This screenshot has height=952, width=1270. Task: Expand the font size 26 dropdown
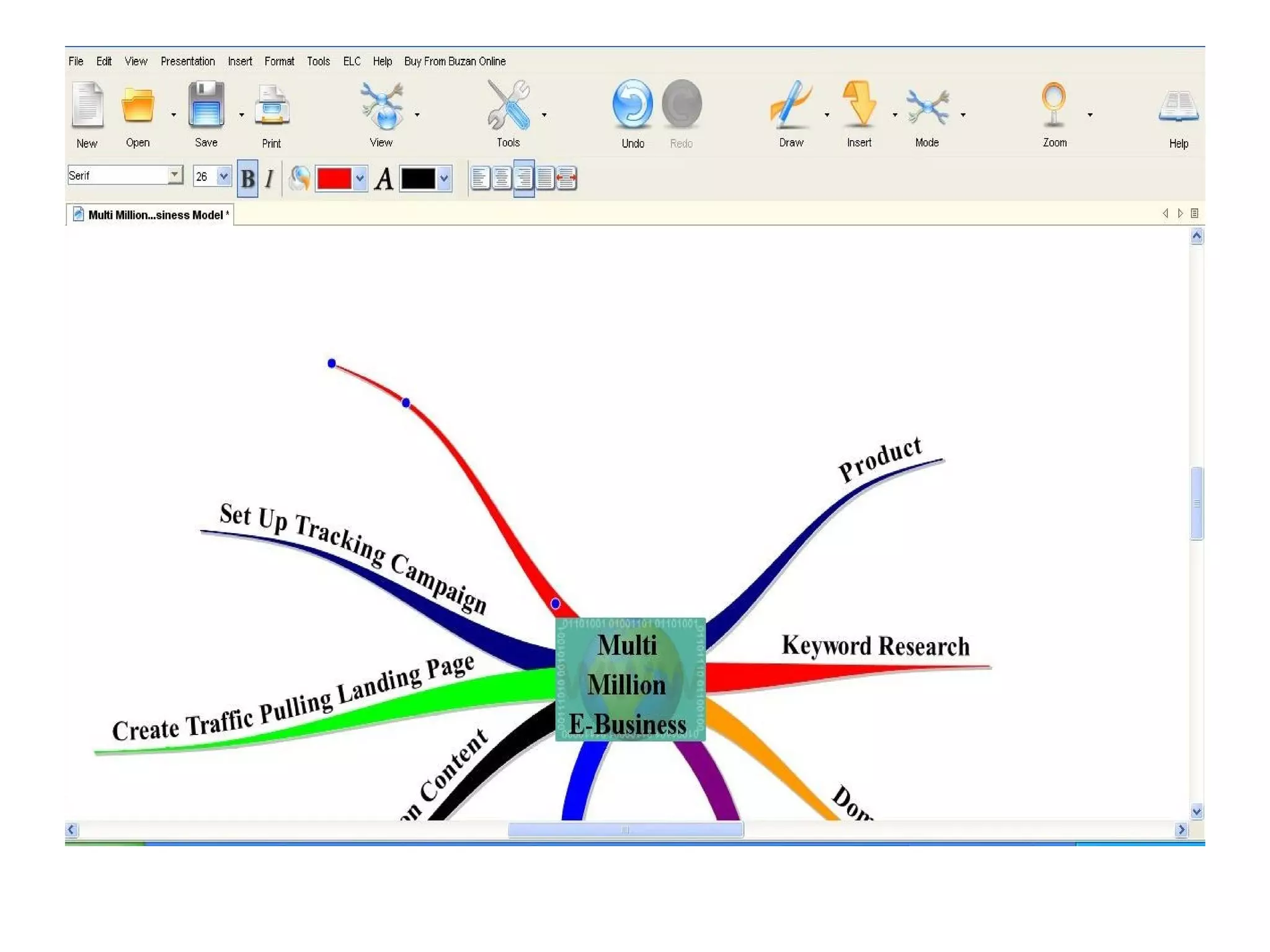click(224, 176)
